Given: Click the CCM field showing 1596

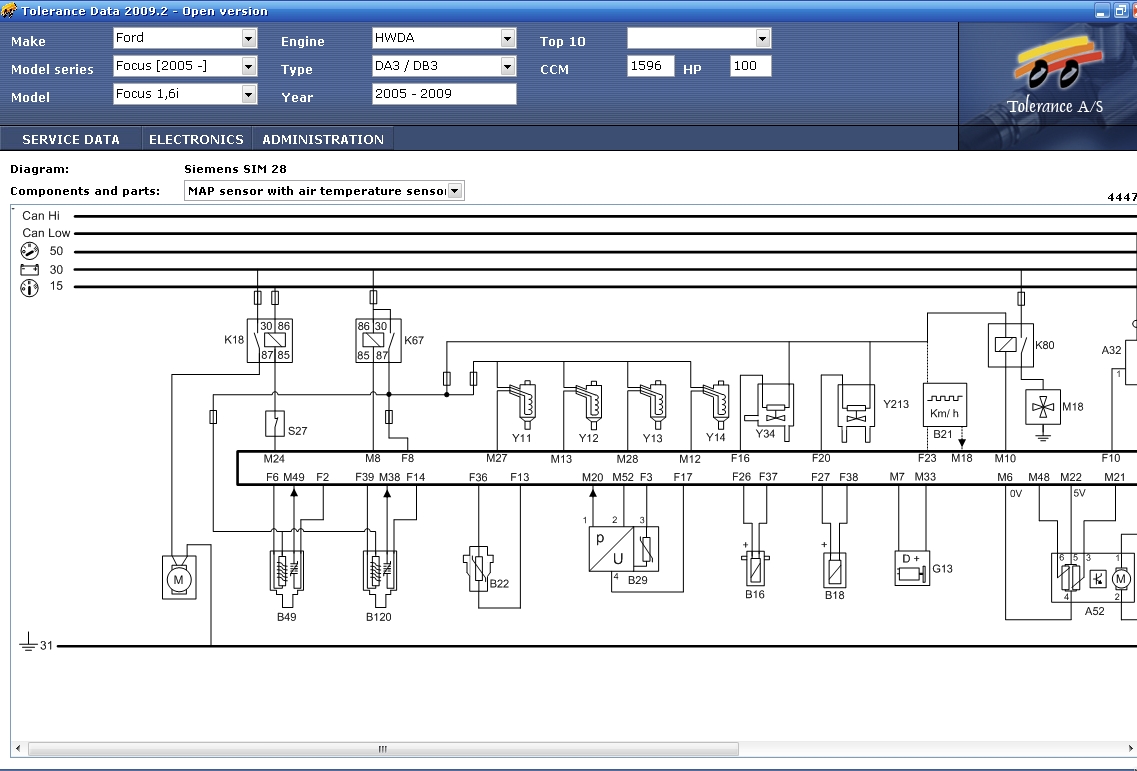Looking at the screenshot, I should [x=650, y=66].
